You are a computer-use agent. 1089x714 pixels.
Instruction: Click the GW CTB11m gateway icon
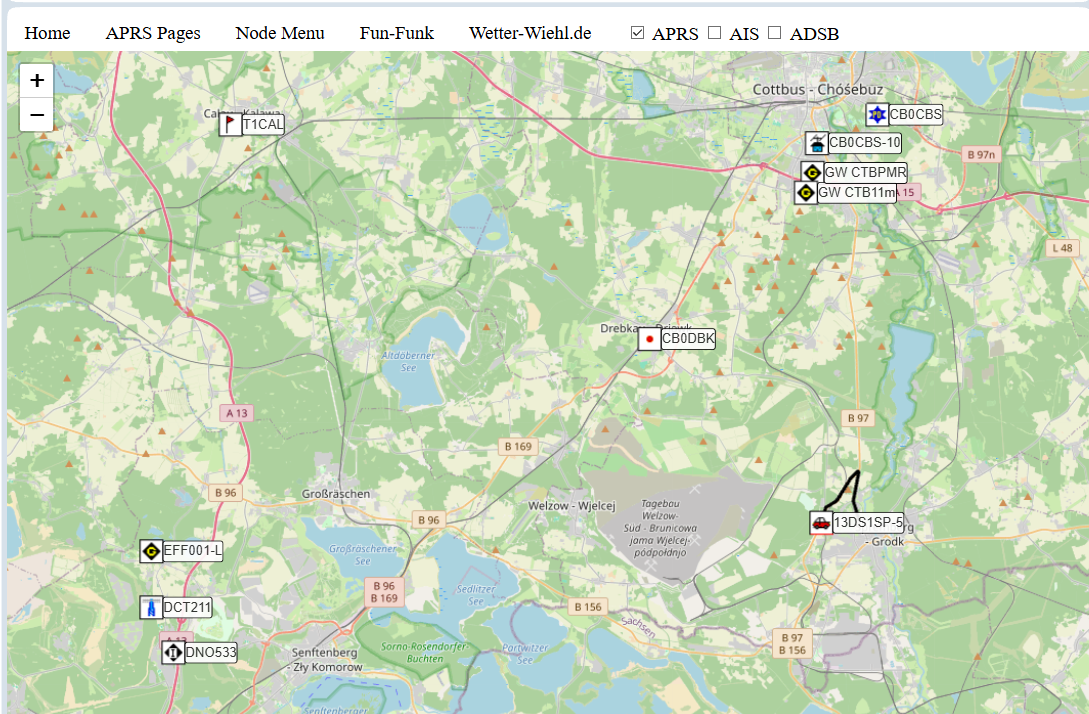(x=806, y=192)
